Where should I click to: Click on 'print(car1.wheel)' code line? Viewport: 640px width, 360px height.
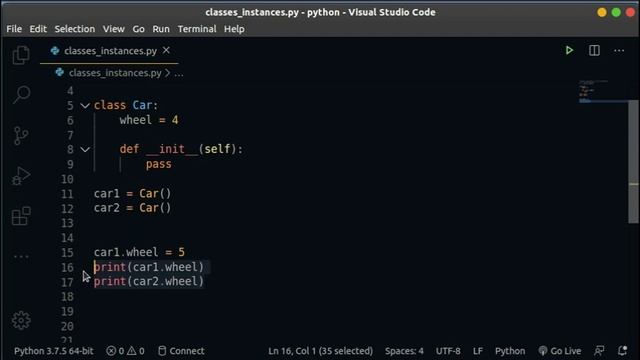(x=149, y=267)
